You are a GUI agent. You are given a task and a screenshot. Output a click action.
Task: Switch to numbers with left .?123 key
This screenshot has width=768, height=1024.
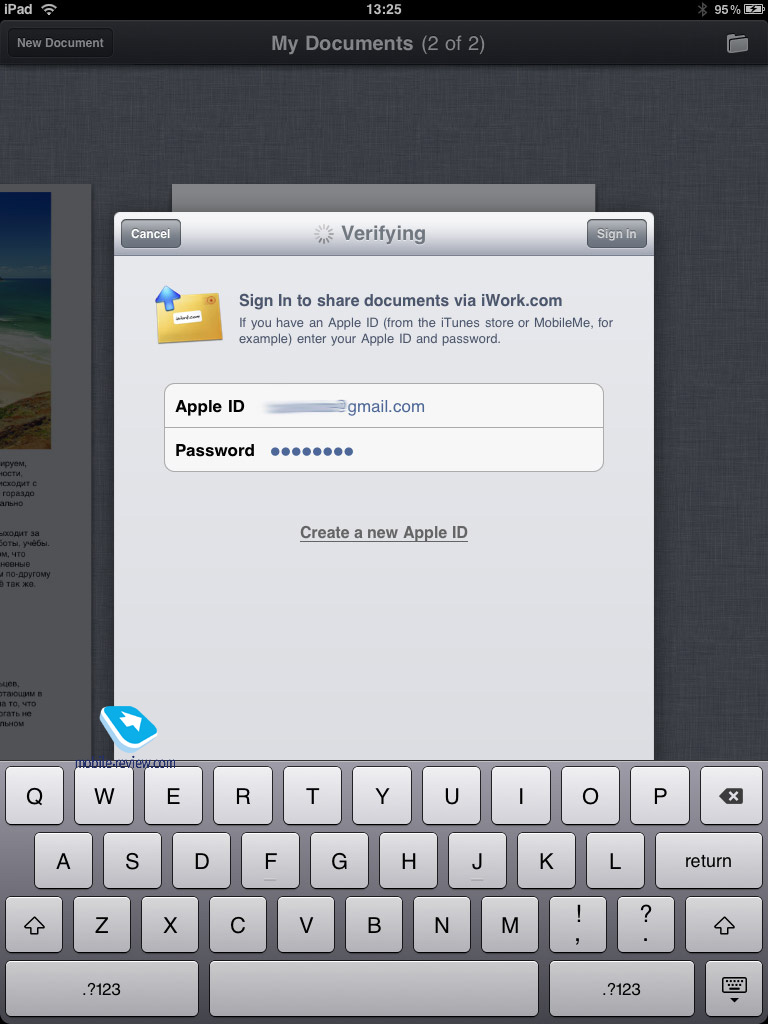101,989
